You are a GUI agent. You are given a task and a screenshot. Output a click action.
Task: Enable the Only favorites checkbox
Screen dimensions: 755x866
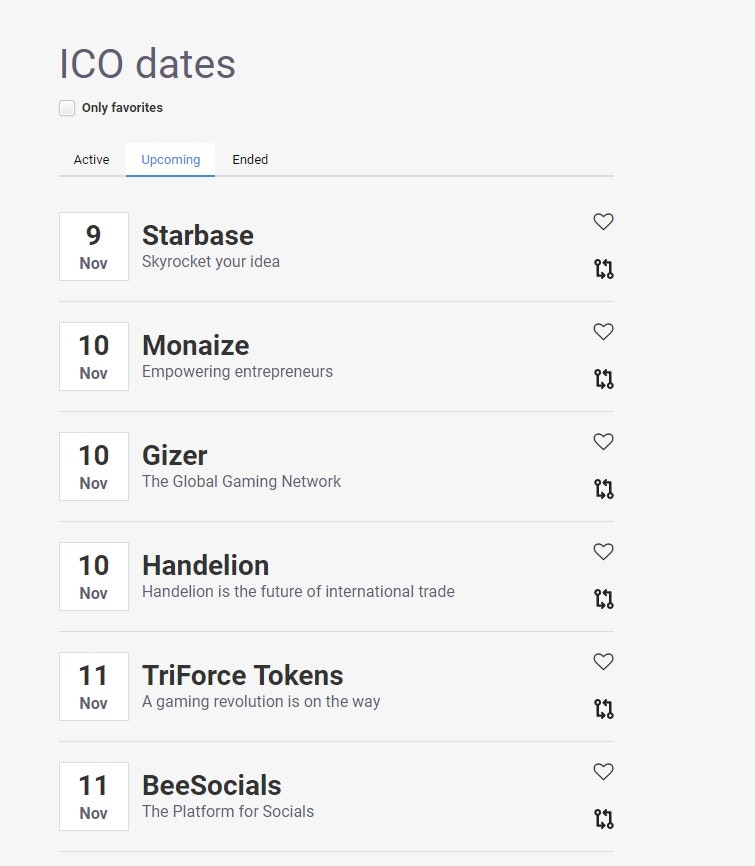[67, 108]
